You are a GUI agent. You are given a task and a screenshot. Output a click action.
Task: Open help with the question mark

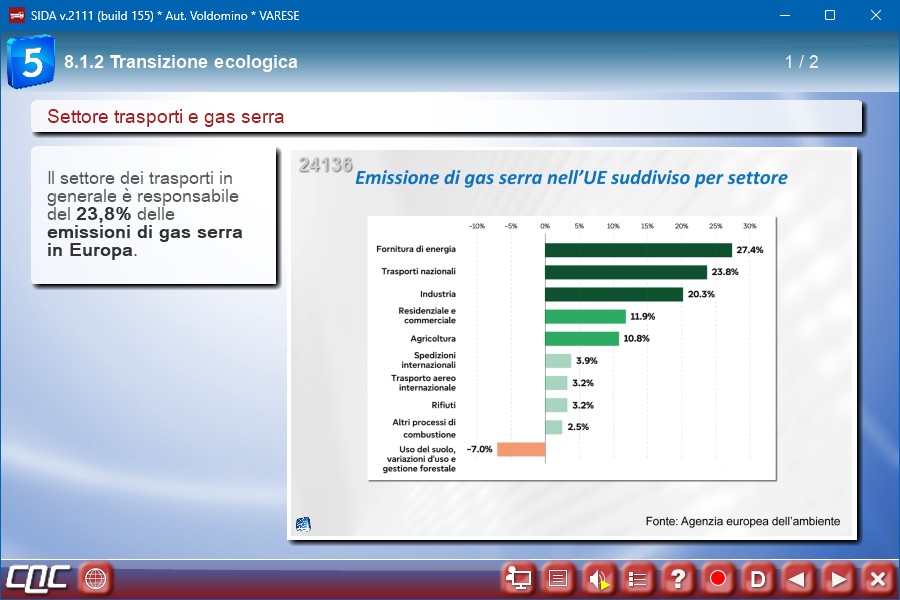pyautogui.click(x=678, y=578)
